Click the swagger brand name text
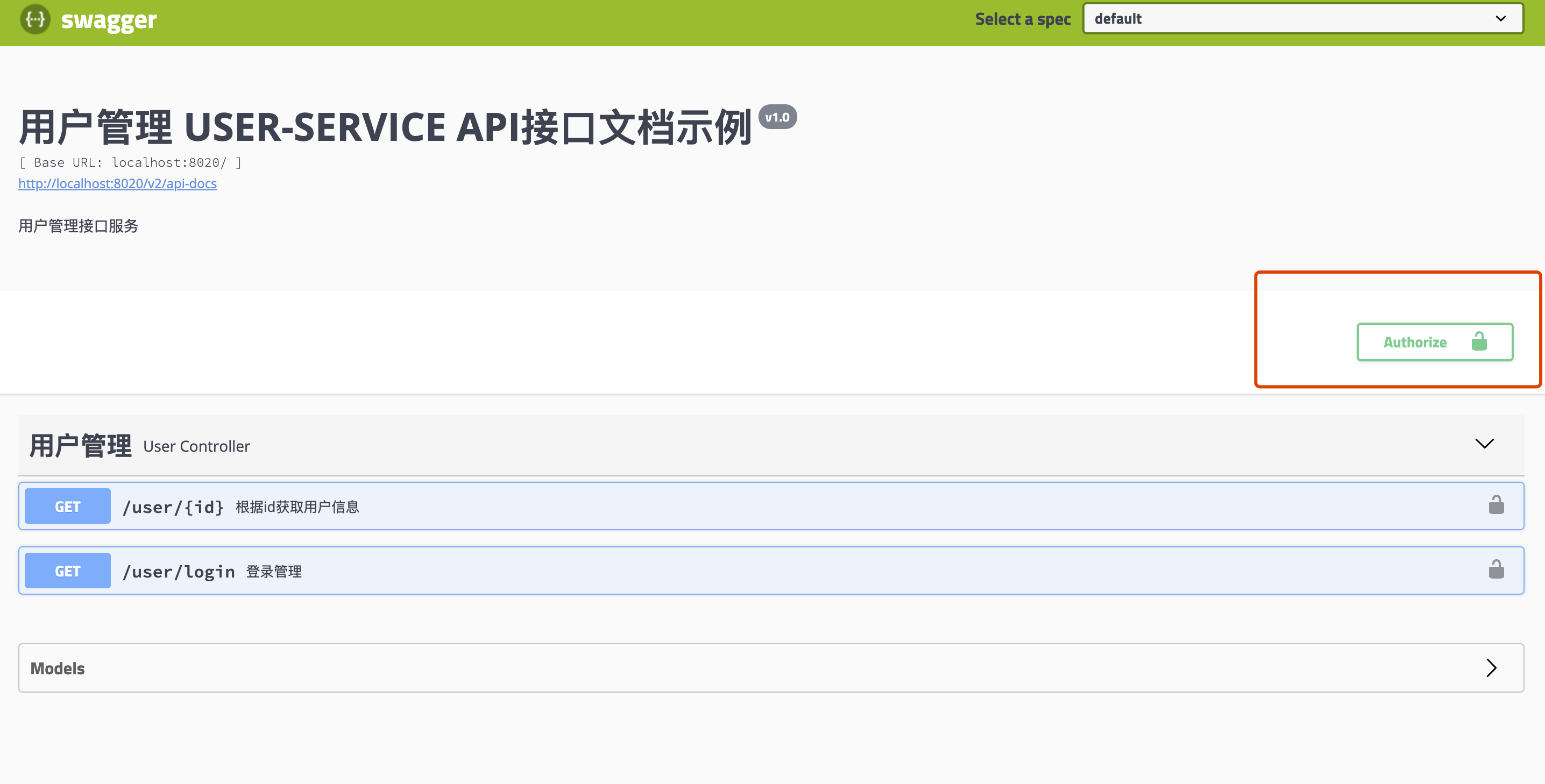The image size is (1545, 784). (109, 20)
